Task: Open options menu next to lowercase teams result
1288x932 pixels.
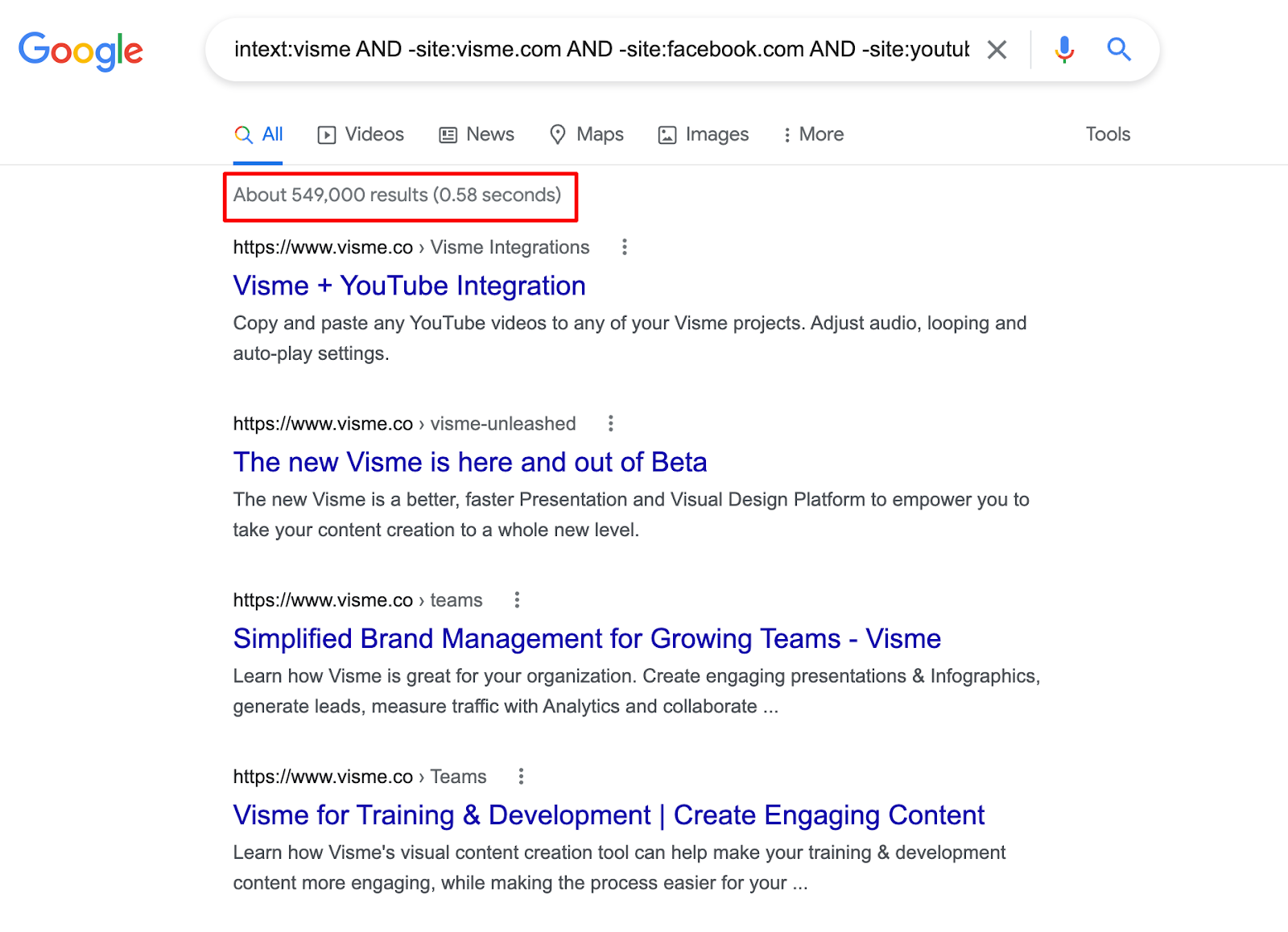Action: click(517, 600)
